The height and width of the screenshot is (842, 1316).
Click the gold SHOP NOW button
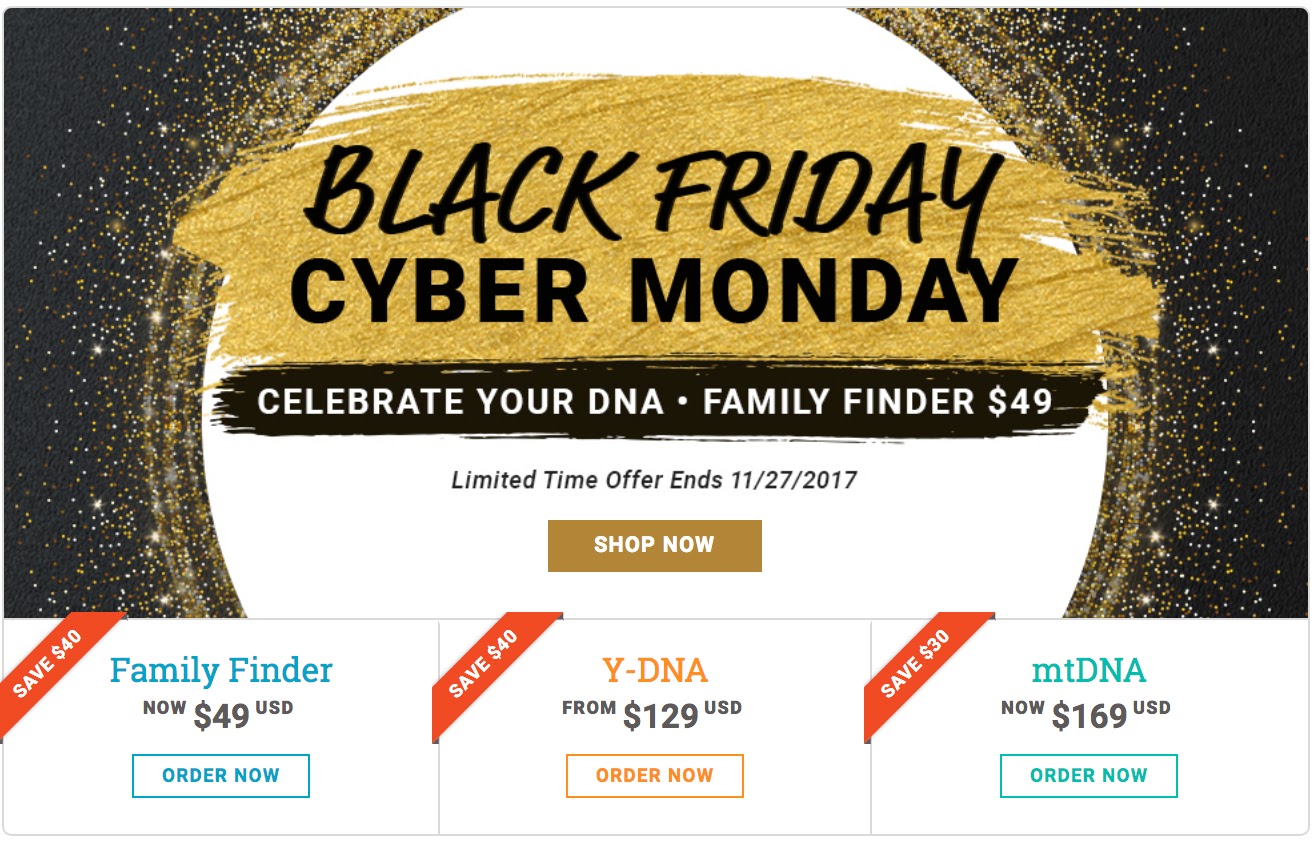tap(654, 545)
